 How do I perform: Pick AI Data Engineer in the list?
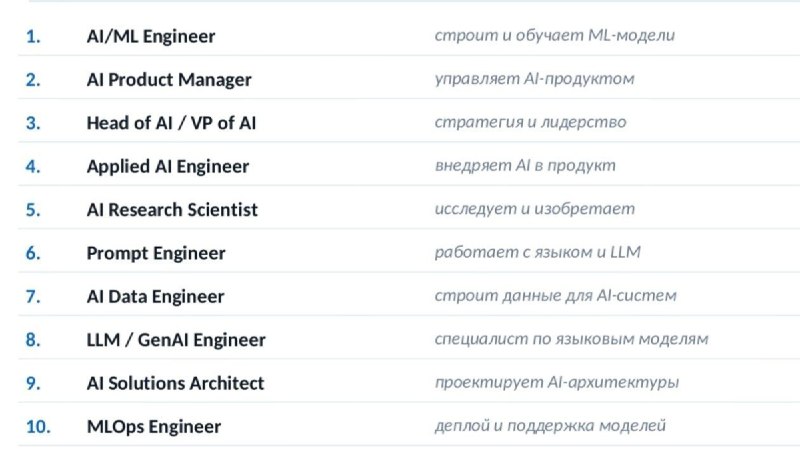point(155,296)
